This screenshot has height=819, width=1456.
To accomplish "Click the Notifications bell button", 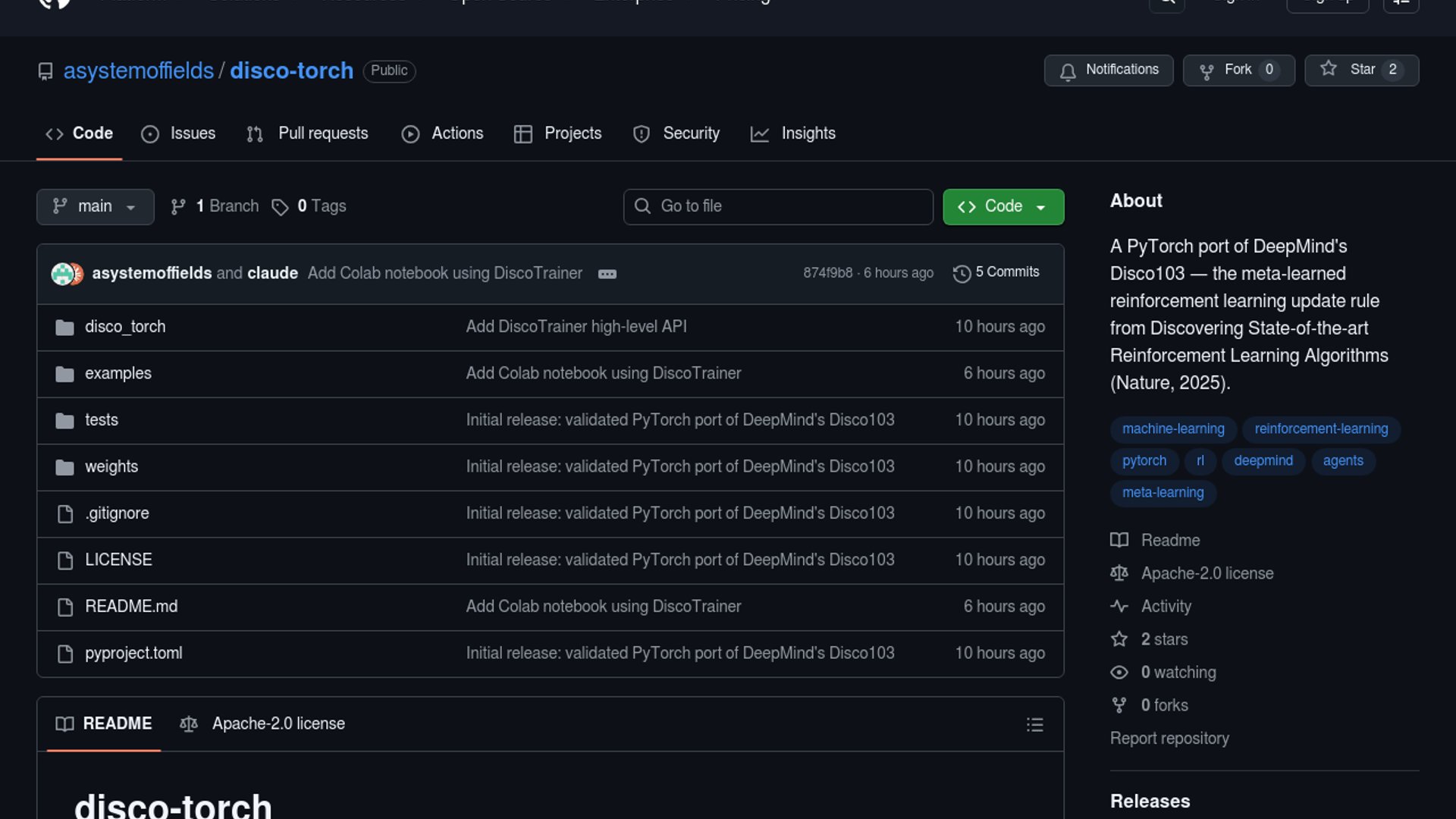I will pos(1108,70).
